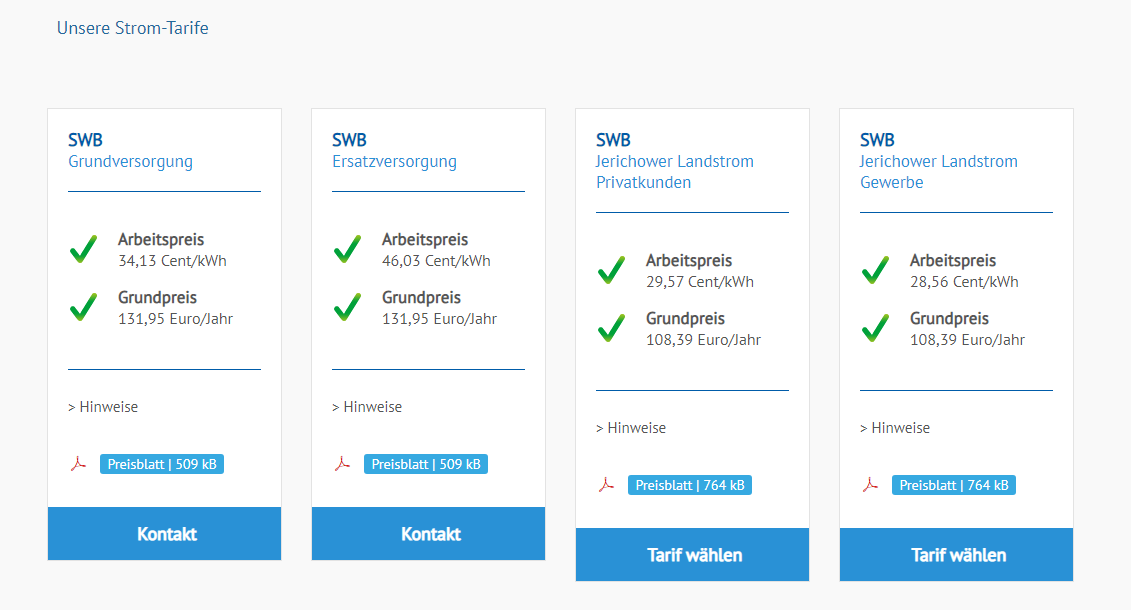Expand Hinweise in the Ersatzversorgung card
This screenshot has width=1131, height=610.
pyautogui.click(x=367, y=407)
